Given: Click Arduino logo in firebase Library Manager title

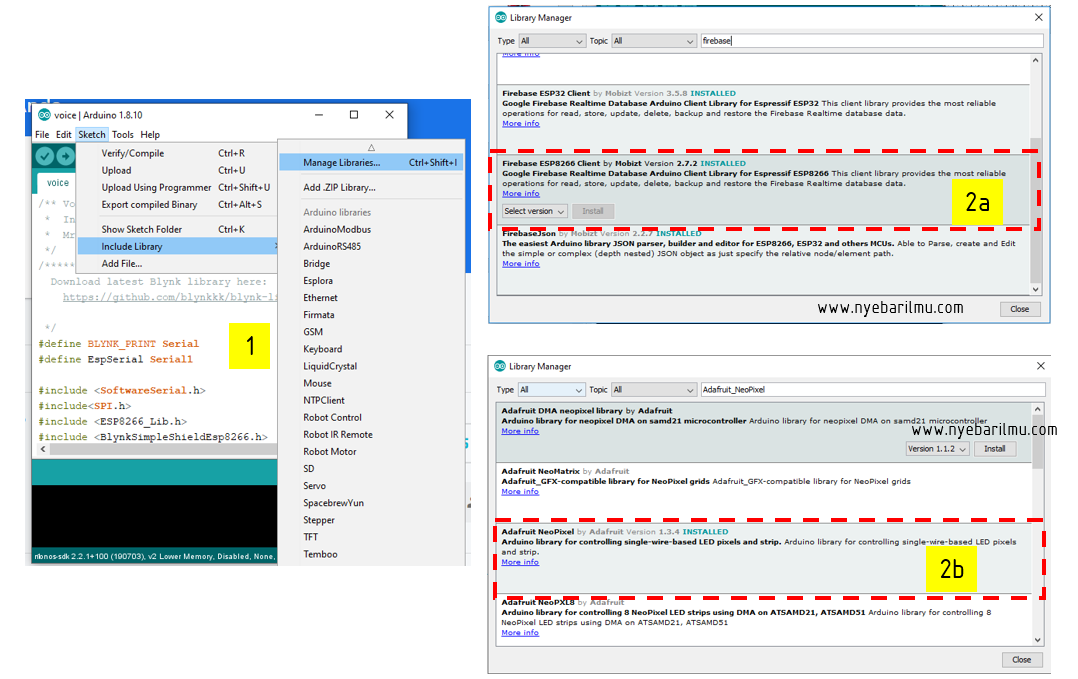Looking at the screenshot, I should [x=500, y=17].
